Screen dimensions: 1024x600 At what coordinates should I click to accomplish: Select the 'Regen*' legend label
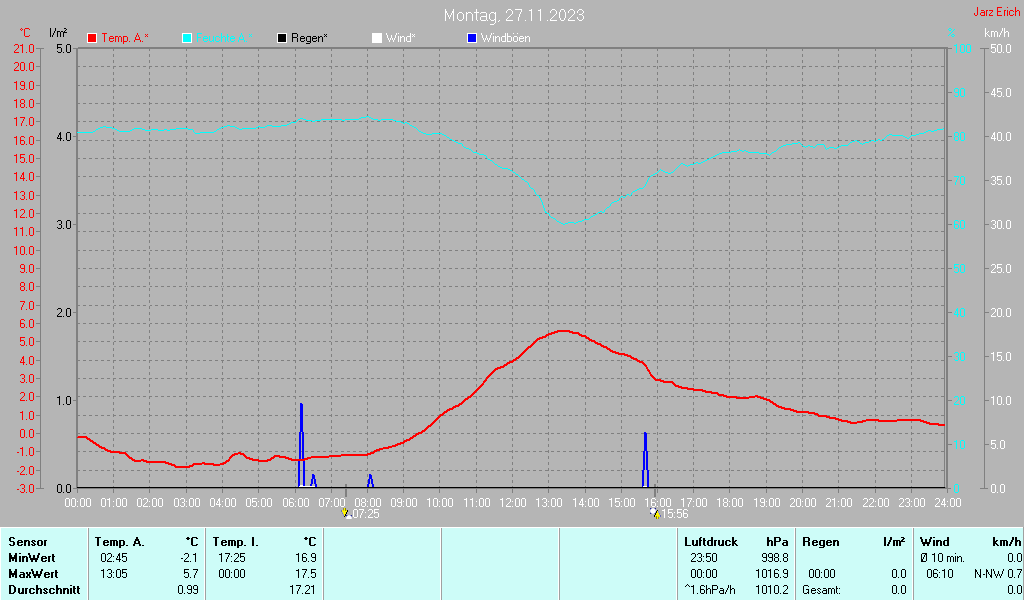[x=309, y=39]
